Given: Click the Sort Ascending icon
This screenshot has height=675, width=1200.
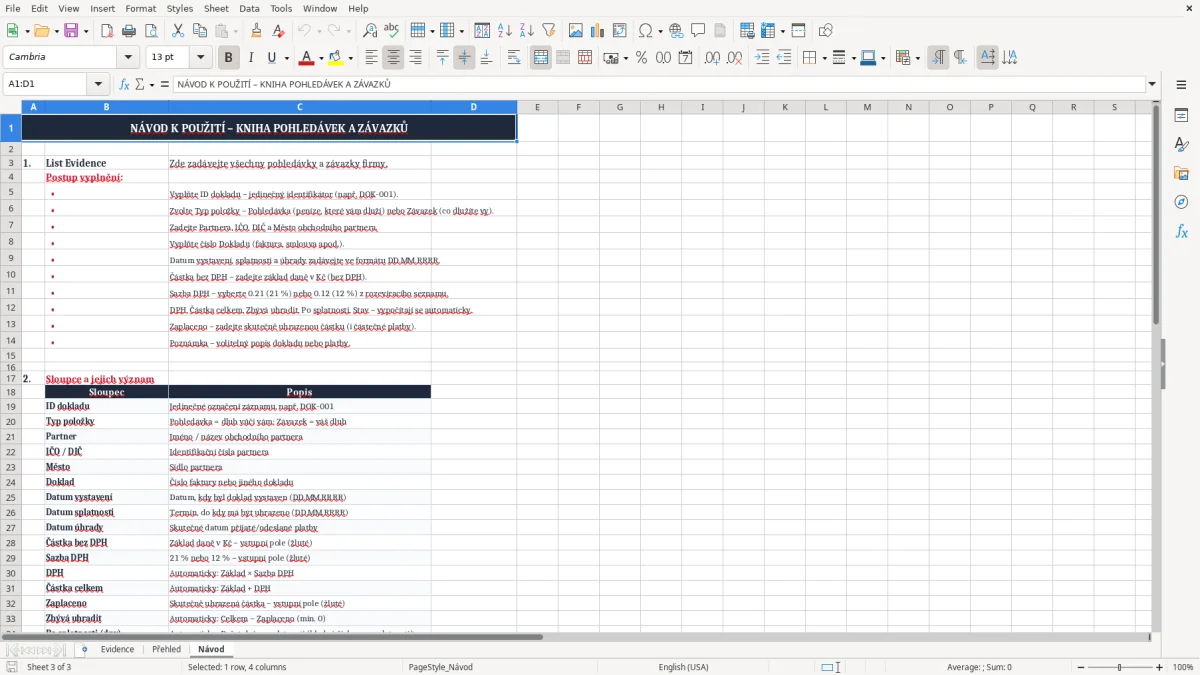Looking at the screenshot, I should 505,31.
